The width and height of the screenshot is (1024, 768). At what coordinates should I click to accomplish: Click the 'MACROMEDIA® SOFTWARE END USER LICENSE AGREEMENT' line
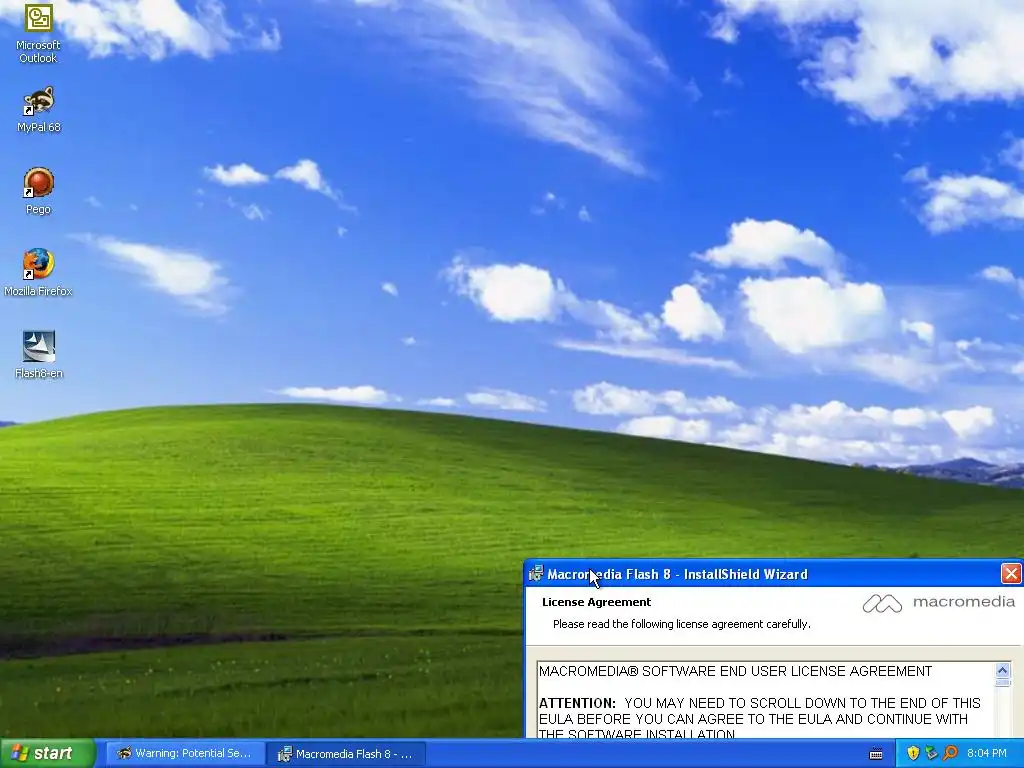point(735,671)
